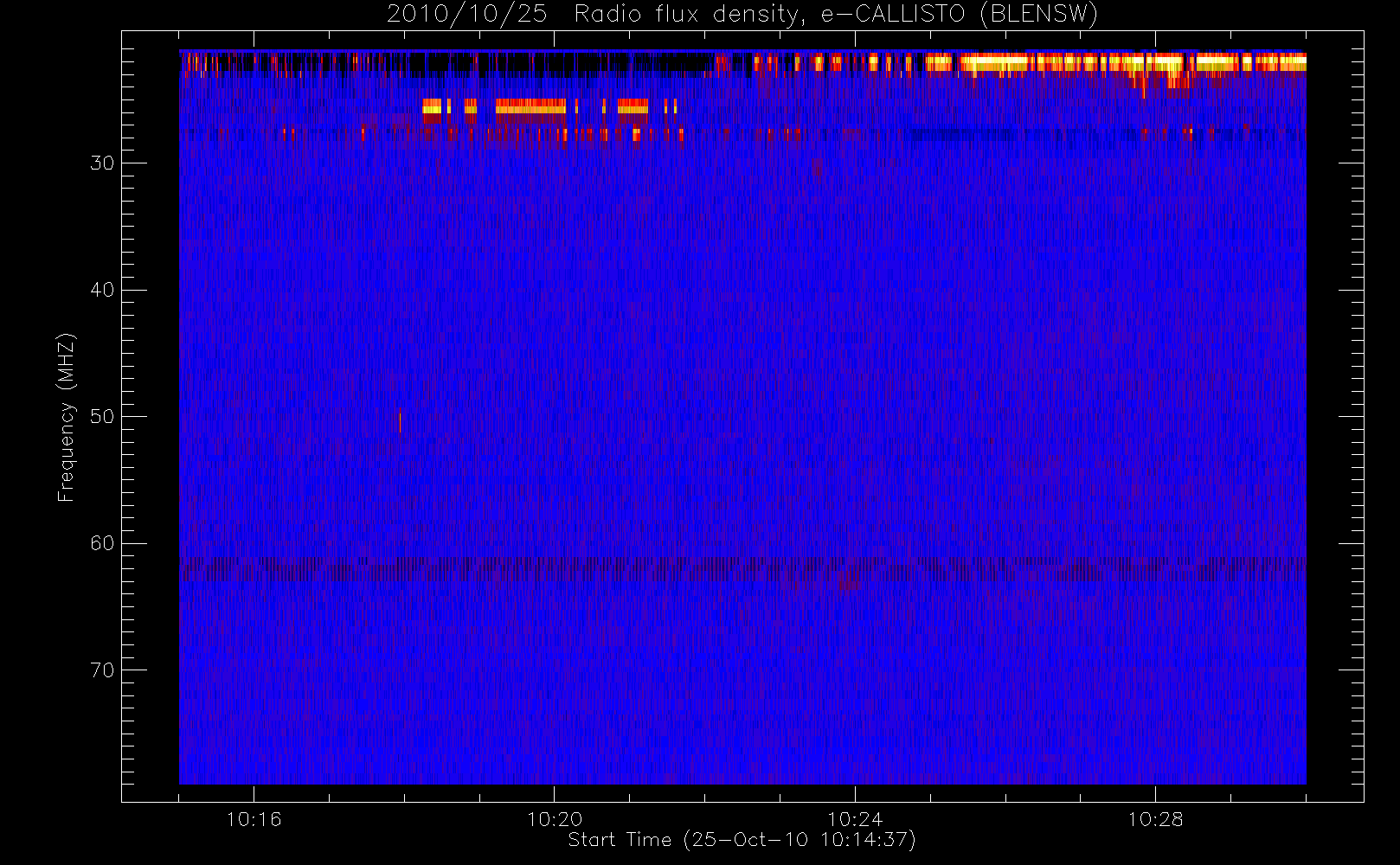Click the small red spike near 50 MHz
Screen dimensions: 1400x865
400,420
